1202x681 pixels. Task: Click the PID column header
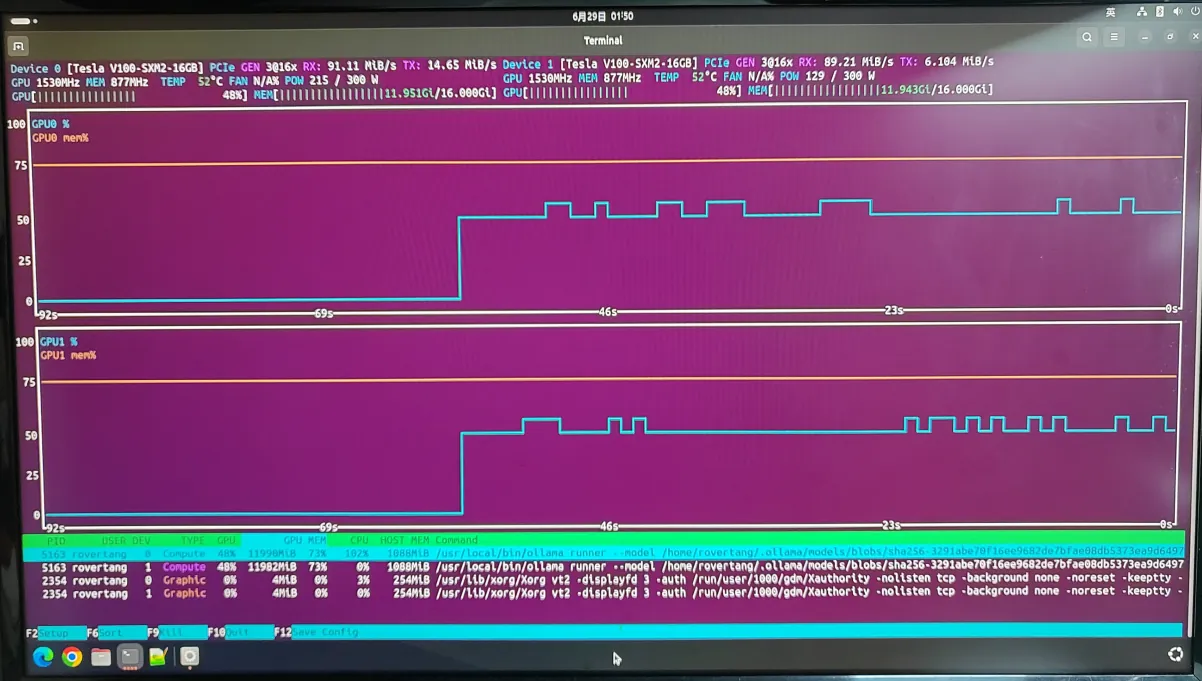pyautogui.click(x=56, y=541)
